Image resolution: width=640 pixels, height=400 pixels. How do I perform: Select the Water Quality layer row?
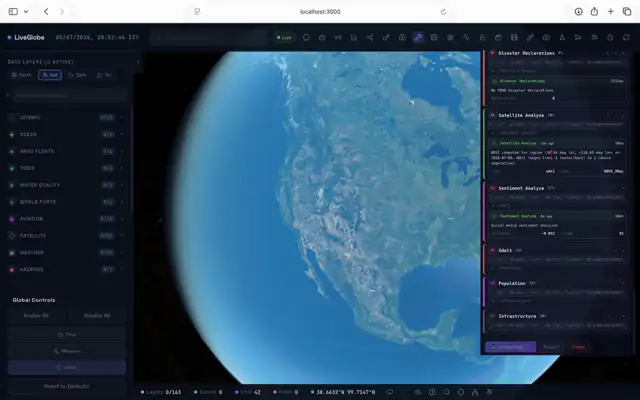pyautogui.click(x=67, y=185)
